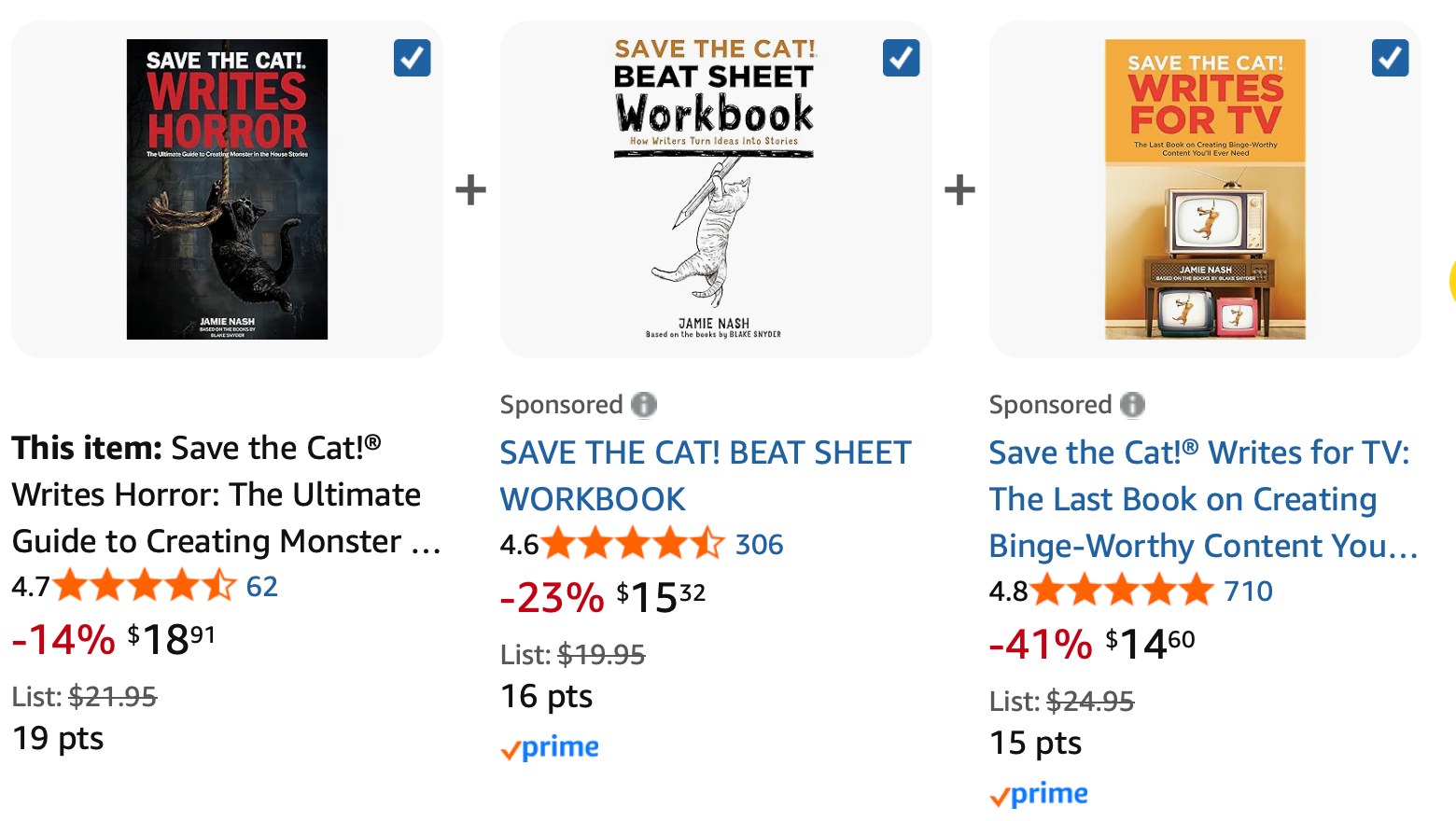This screenshot has width=1456, height=821.
Task: Open the Beat Sheet Workbook cover image
Action: (714, 189)
